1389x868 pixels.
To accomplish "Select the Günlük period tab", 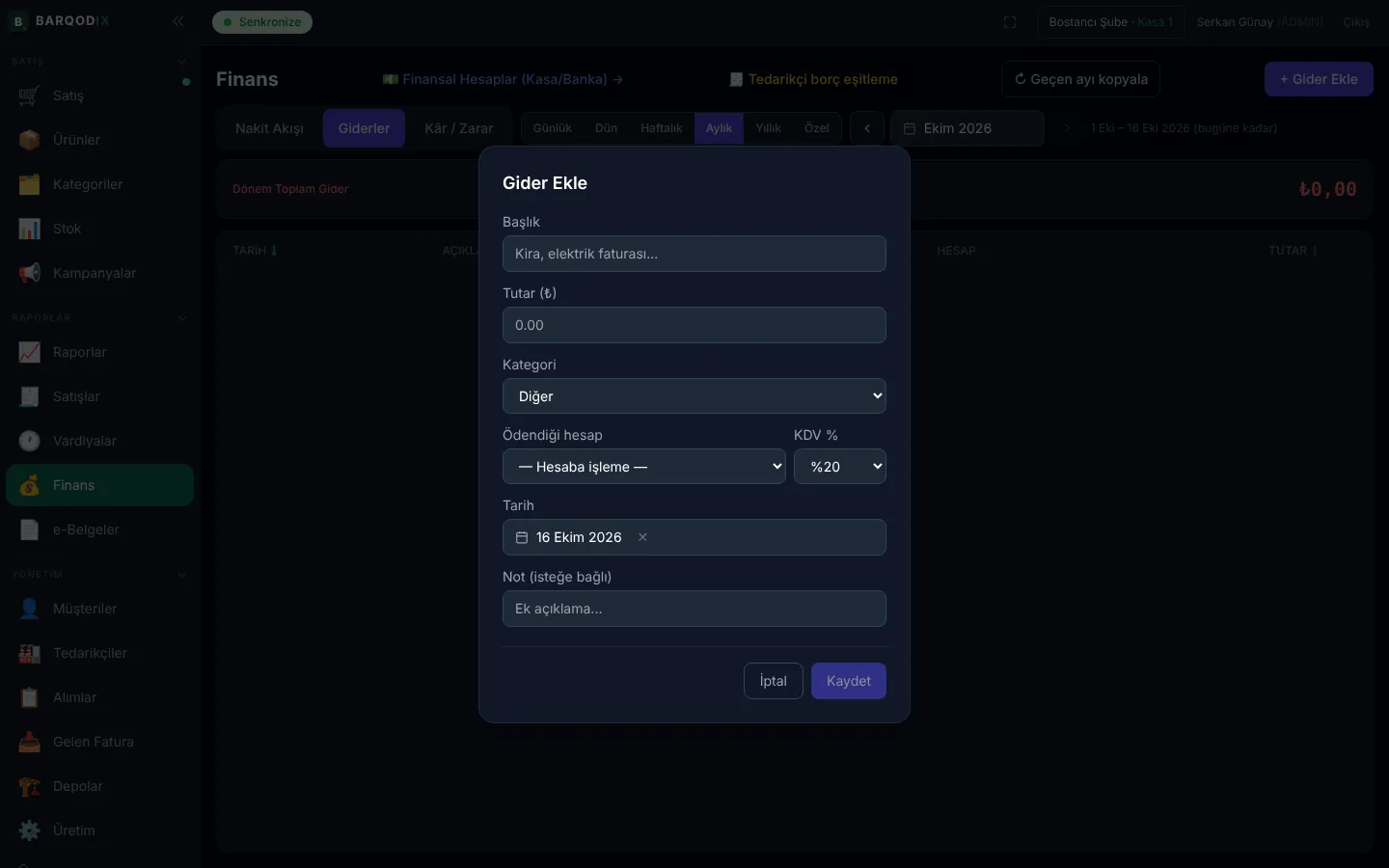I will tap(553, 128).
